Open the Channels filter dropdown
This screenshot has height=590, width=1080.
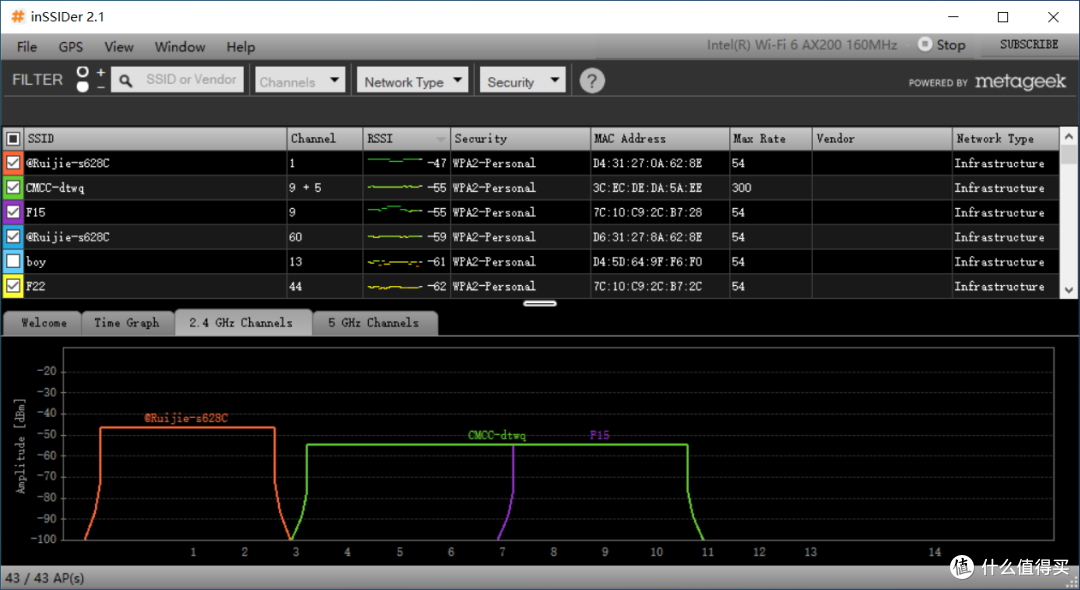[x=300, y=81]
